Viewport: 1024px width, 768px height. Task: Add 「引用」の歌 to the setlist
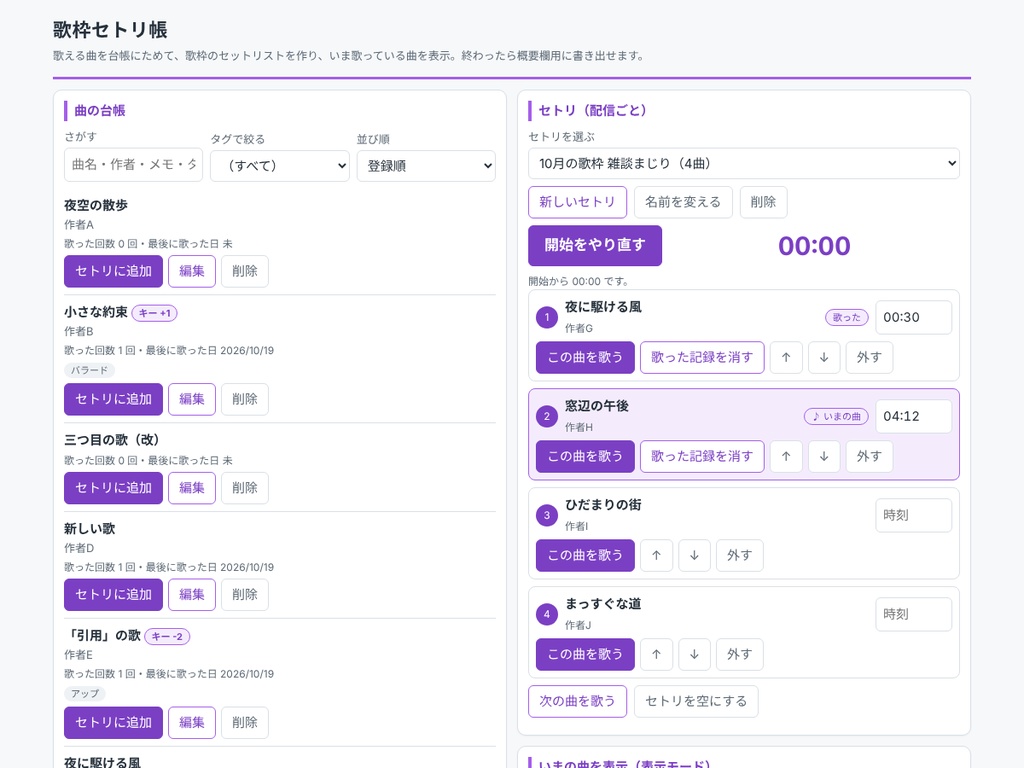click(x=113, y=722)
